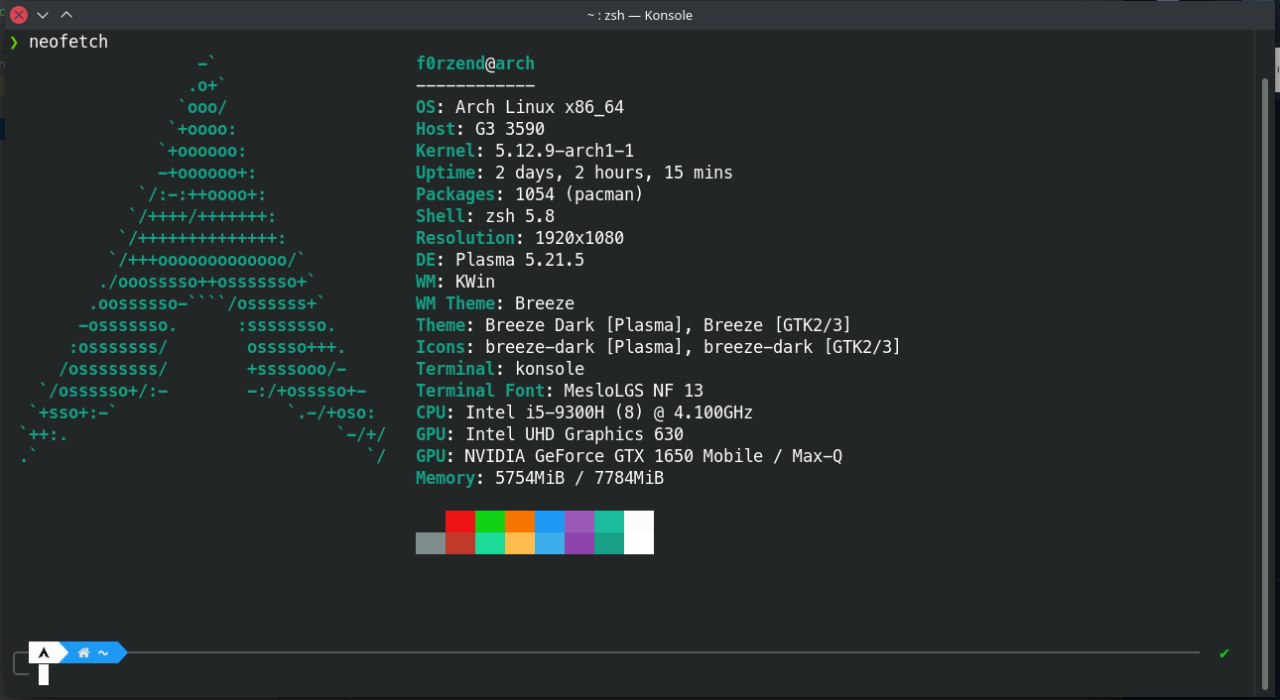Click the 'GPU: Intel UHD Graphics 630' line
1280x700 pixels.
click(550, 434)
